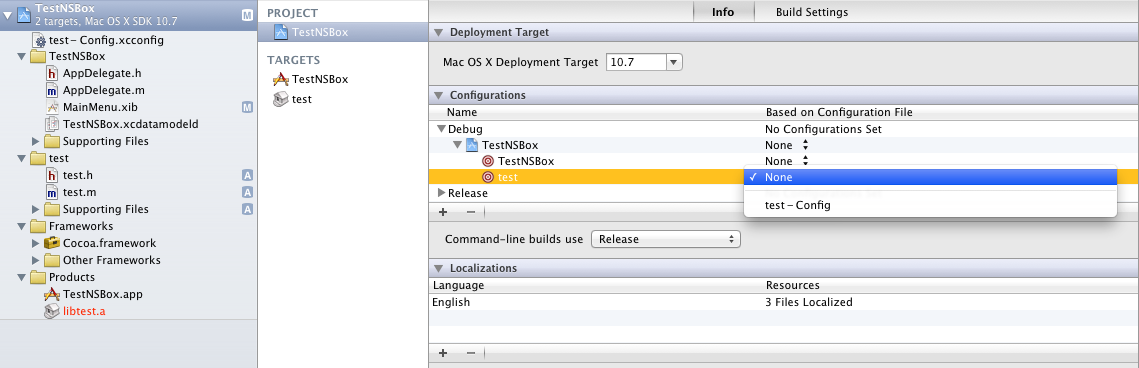
Task: Click the libtest.a library icon
Action: point(52,311)
